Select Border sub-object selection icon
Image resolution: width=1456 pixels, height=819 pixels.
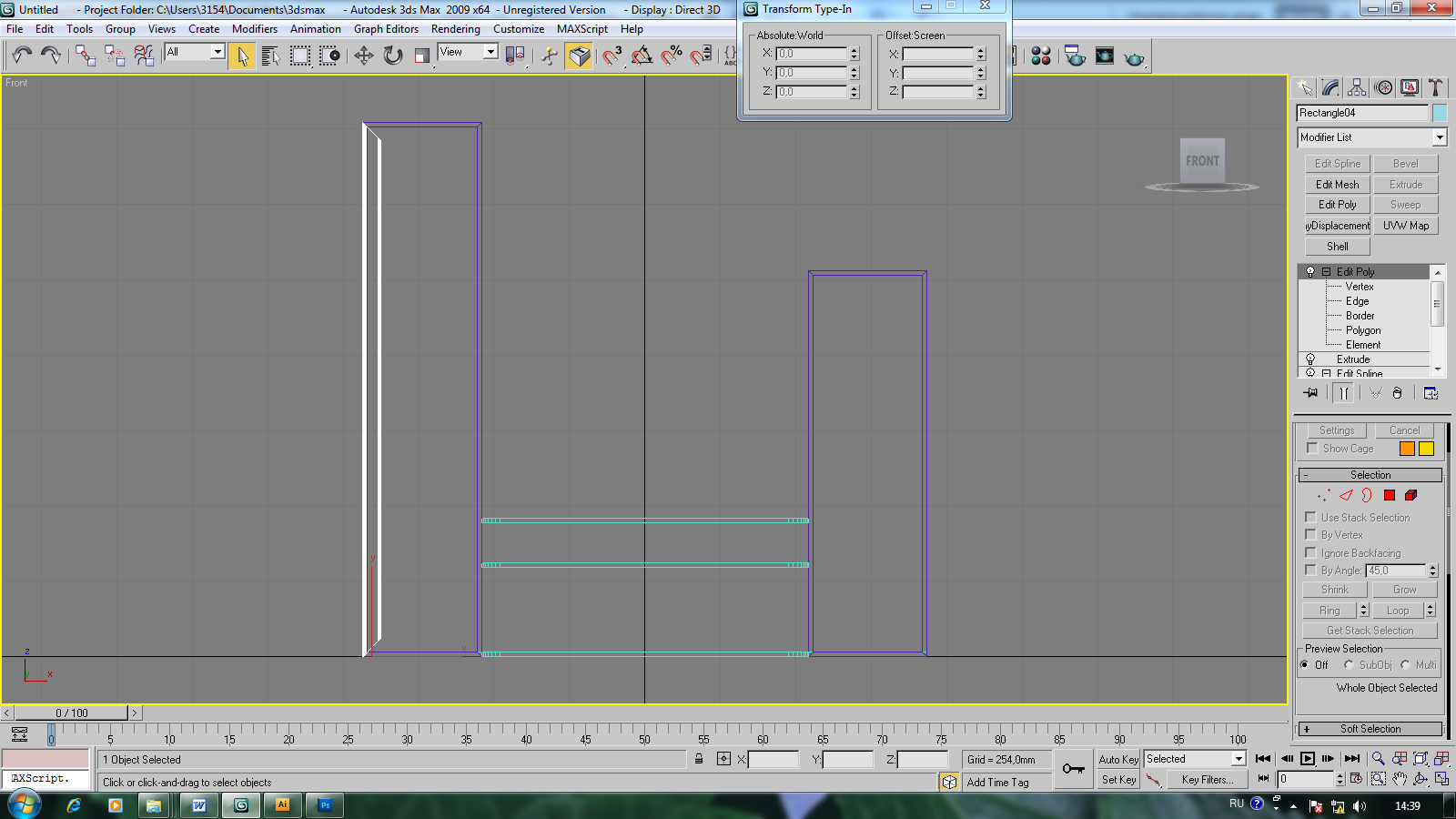[x=1367, y=495]
